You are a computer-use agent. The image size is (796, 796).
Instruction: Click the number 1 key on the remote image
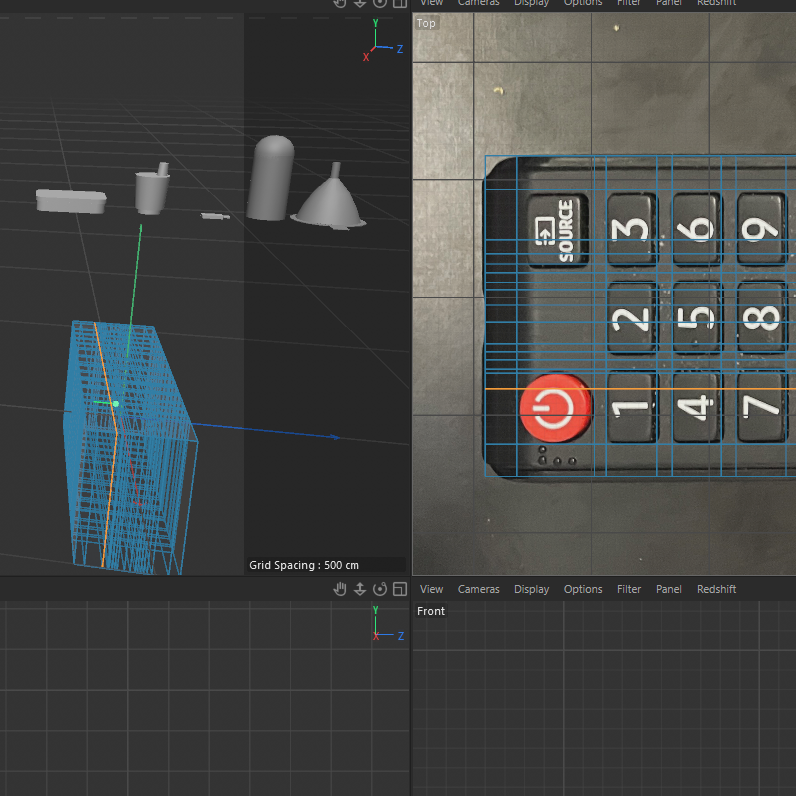point(631,408)
